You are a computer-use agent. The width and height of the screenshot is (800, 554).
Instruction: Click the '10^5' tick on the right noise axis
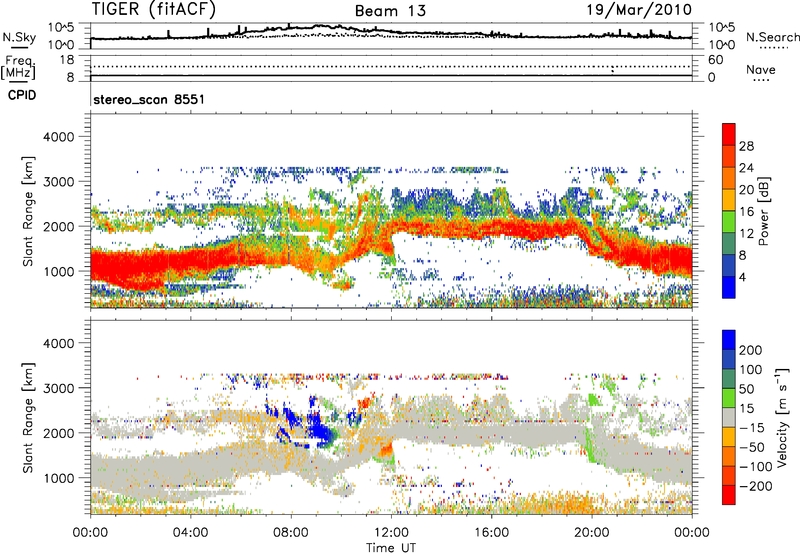(x=721, y=28)
